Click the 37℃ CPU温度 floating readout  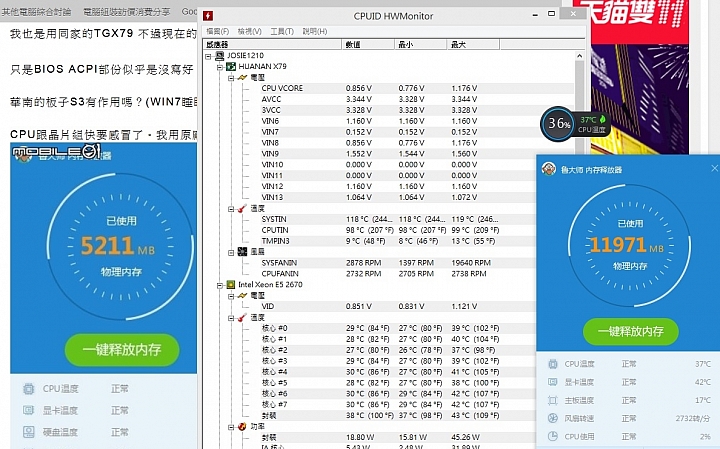tap(592, 124)
